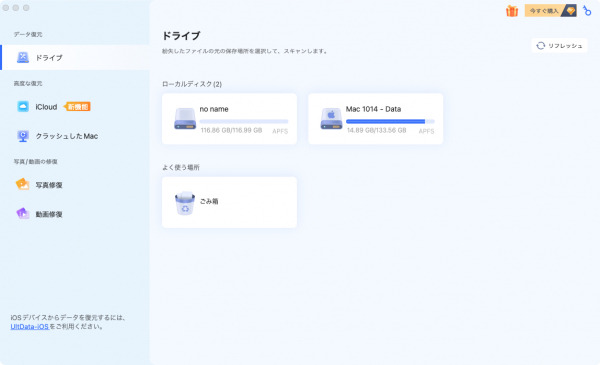Select the ドライブ sidebar item
Image resolution: width=600 pixels, height=365 pixels.
pyautogui.click(x=75, y=57)
